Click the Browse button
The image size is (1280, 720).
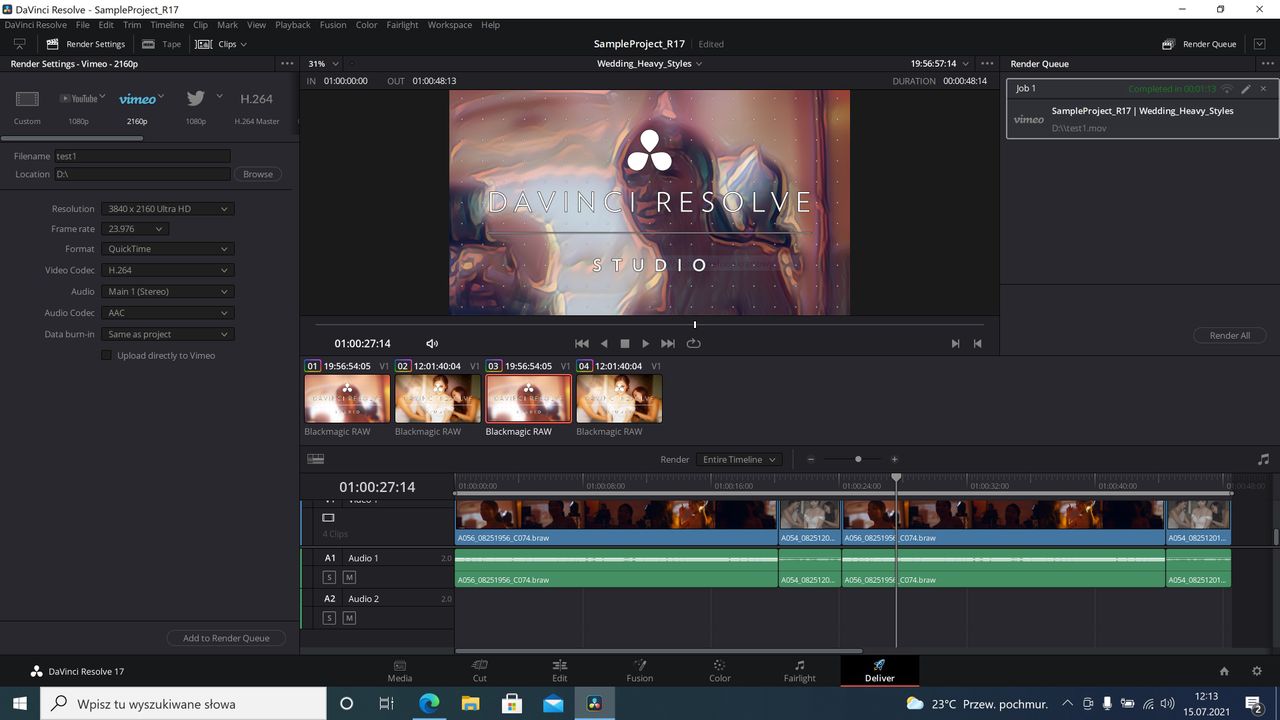click(258, 174)
